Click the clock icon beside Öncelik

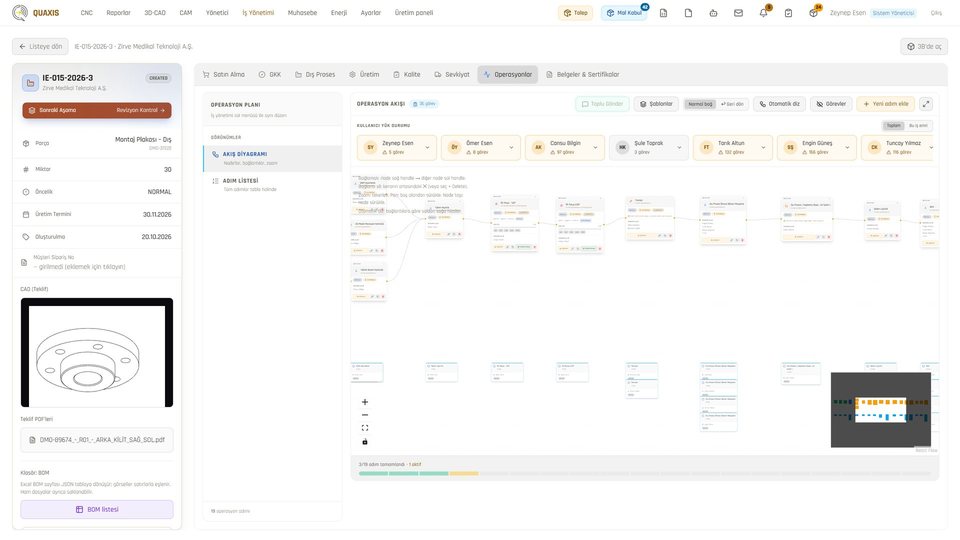[26, 192]
